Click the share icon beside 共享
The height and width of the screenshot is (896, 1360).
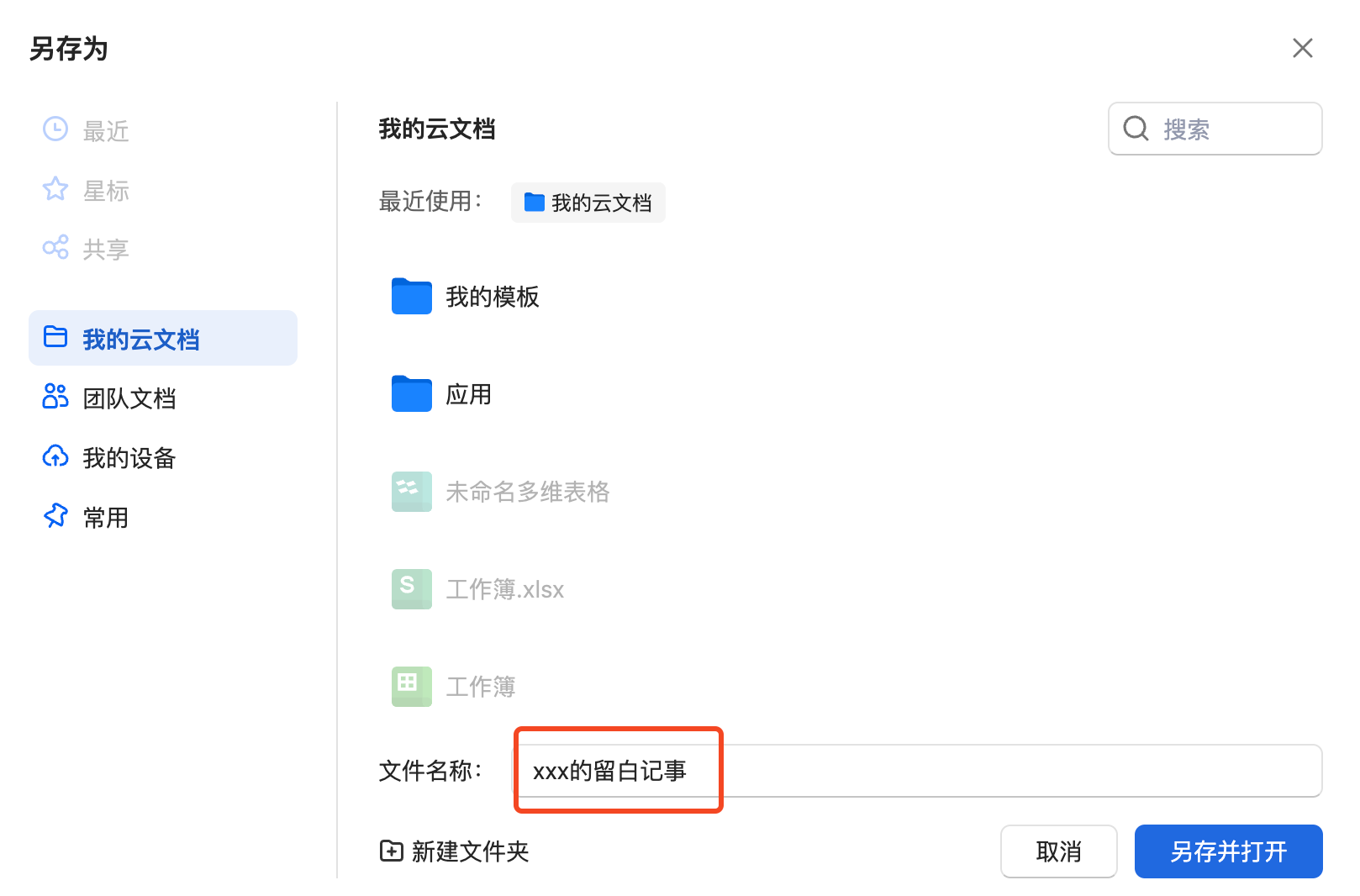click(55, 248)
